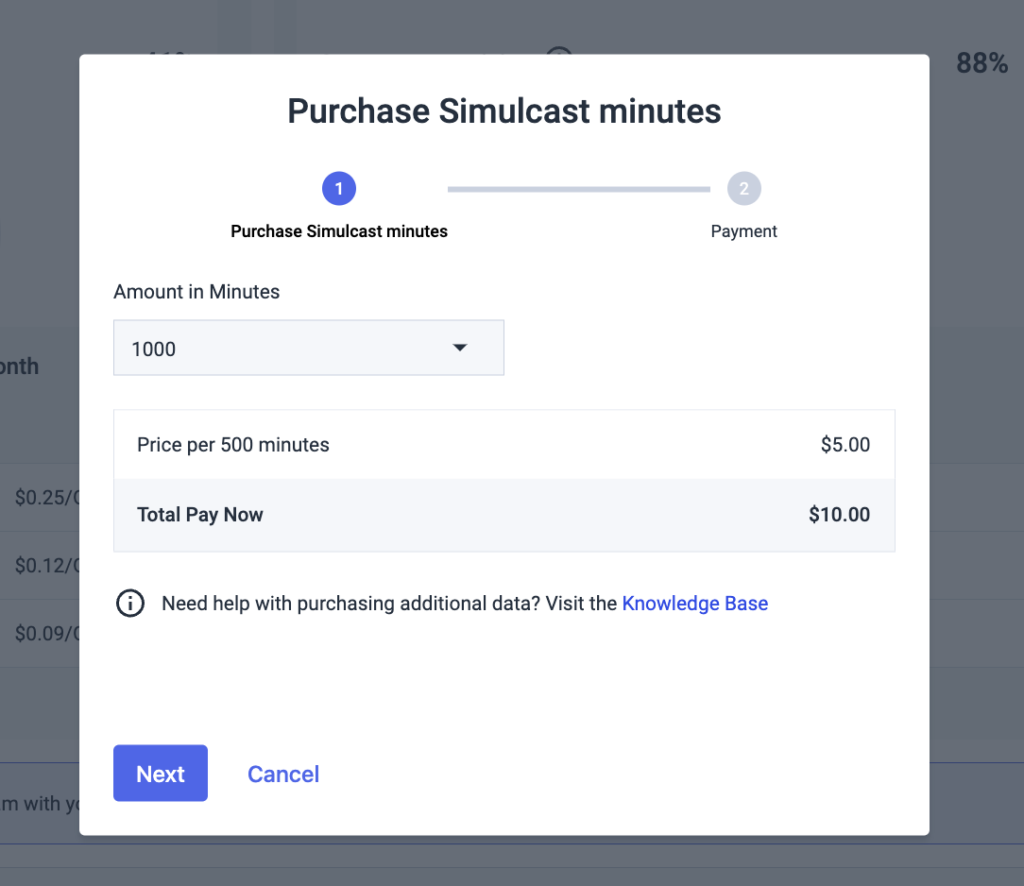Click the Purchase Simulcast minutes step label
The image size is (1024, 886).
coord(339,231)
